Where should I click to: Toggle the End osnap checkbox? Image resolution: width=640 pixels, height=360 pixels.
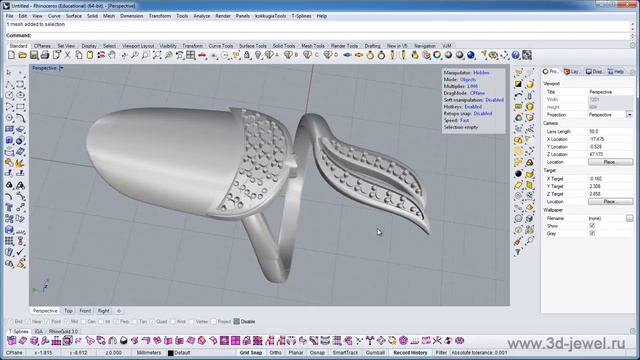pos(11,322)
